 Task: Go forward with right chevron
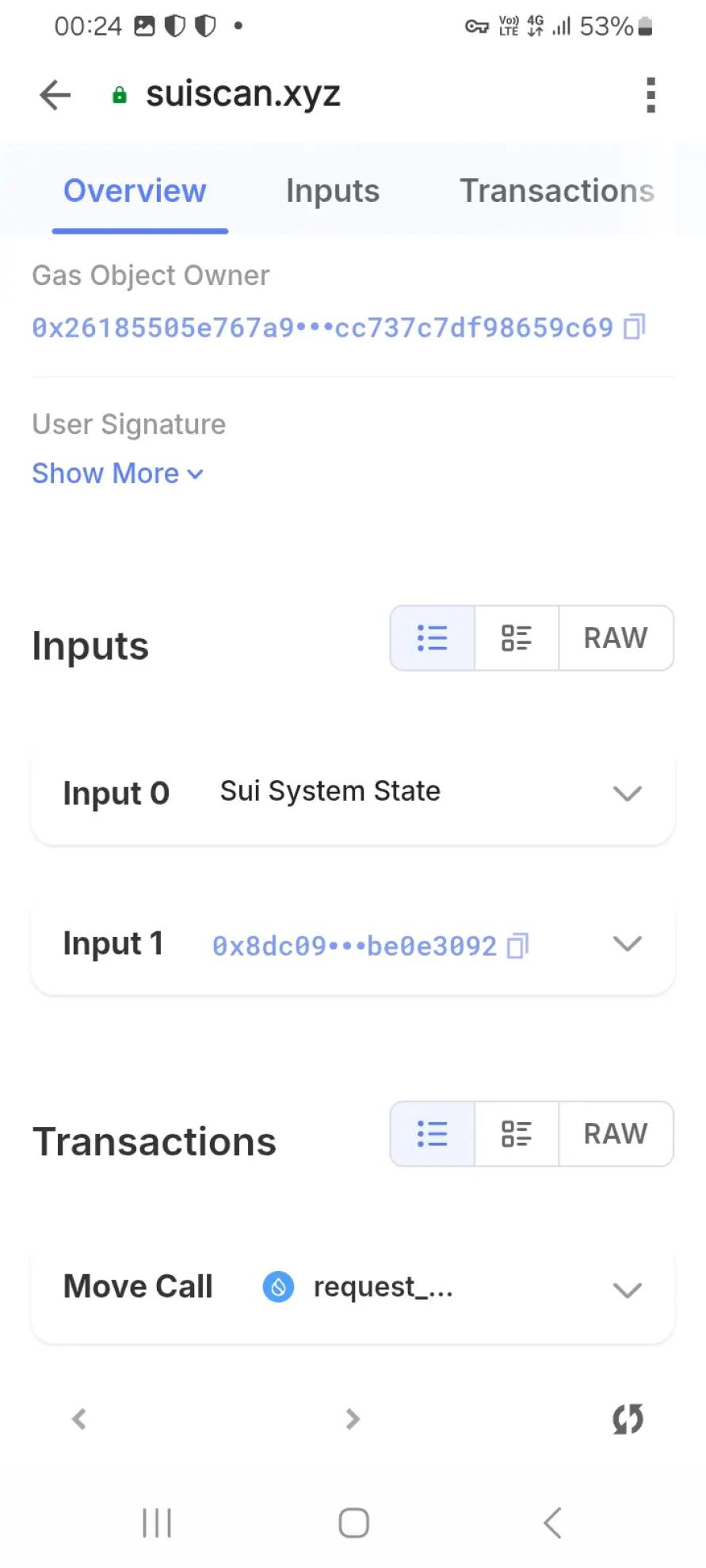coord(353,1418)
